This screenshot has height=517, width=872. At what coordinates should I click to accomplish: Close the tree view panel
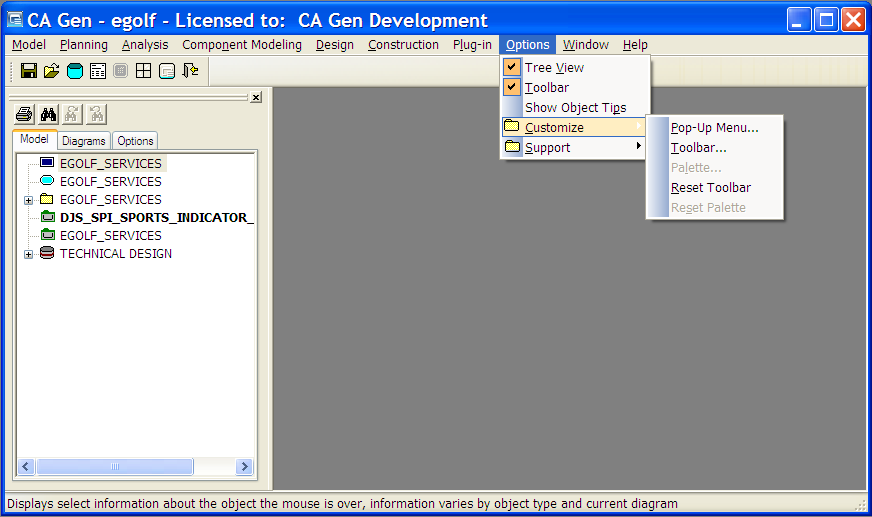(x=256, y=97)
